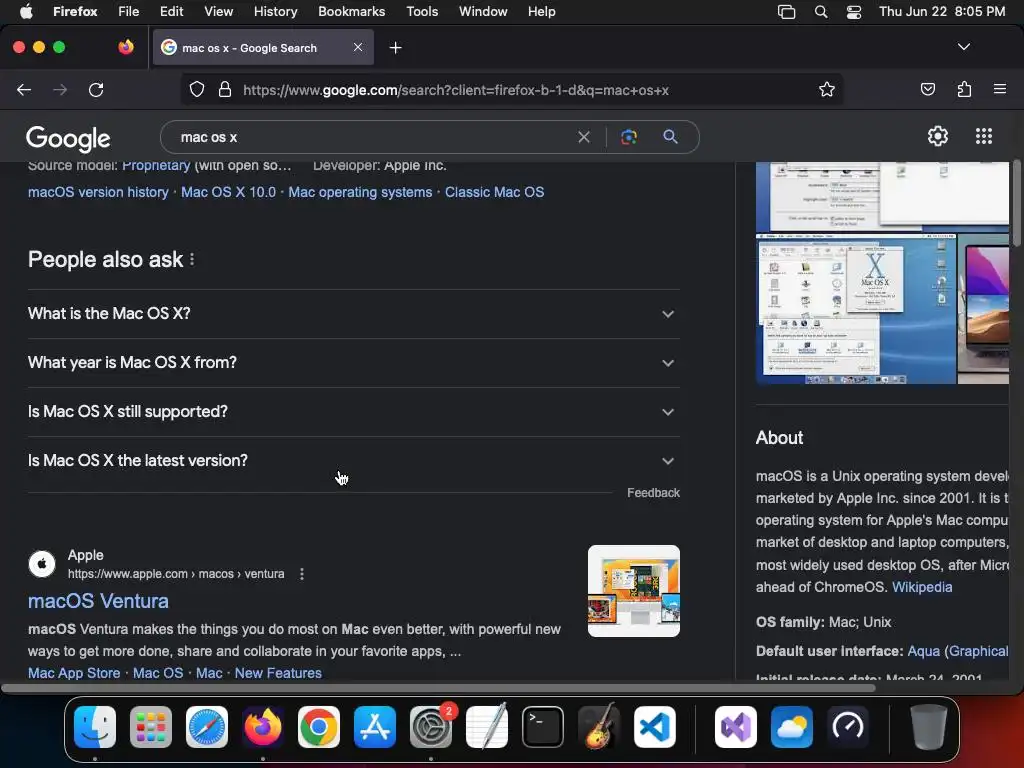1024x768 pixels.
Task: Launch Visual Studio Code from the Dock
Action: [x=654, y=727]
